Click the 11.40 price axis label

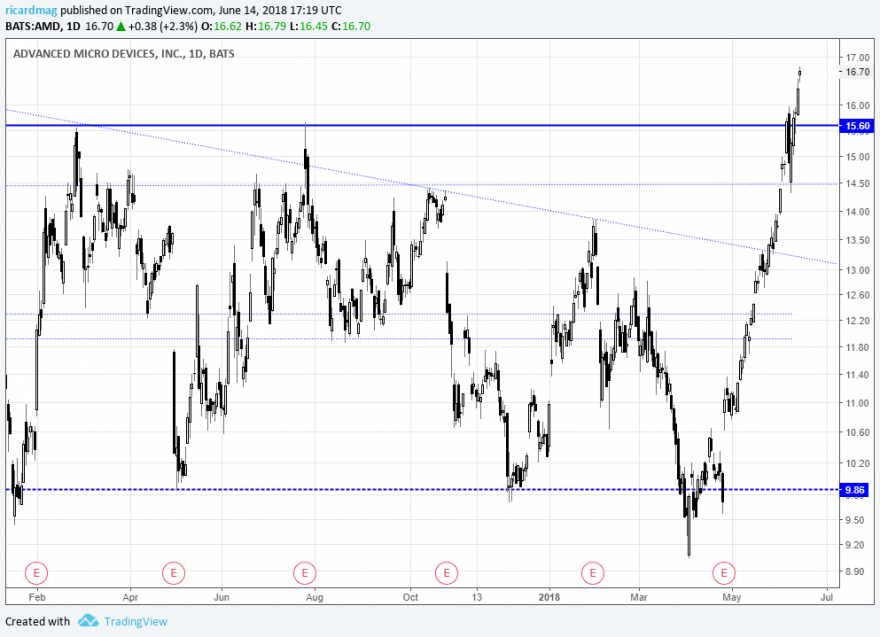[857, 375]
